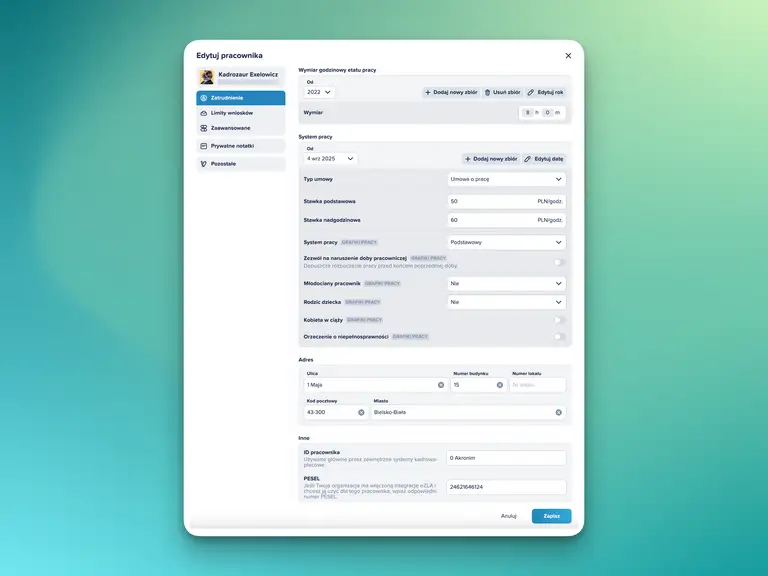Viewport: 768px width, 576px height.
Task: Click the Anuluj button
Action: click(508, 516)
